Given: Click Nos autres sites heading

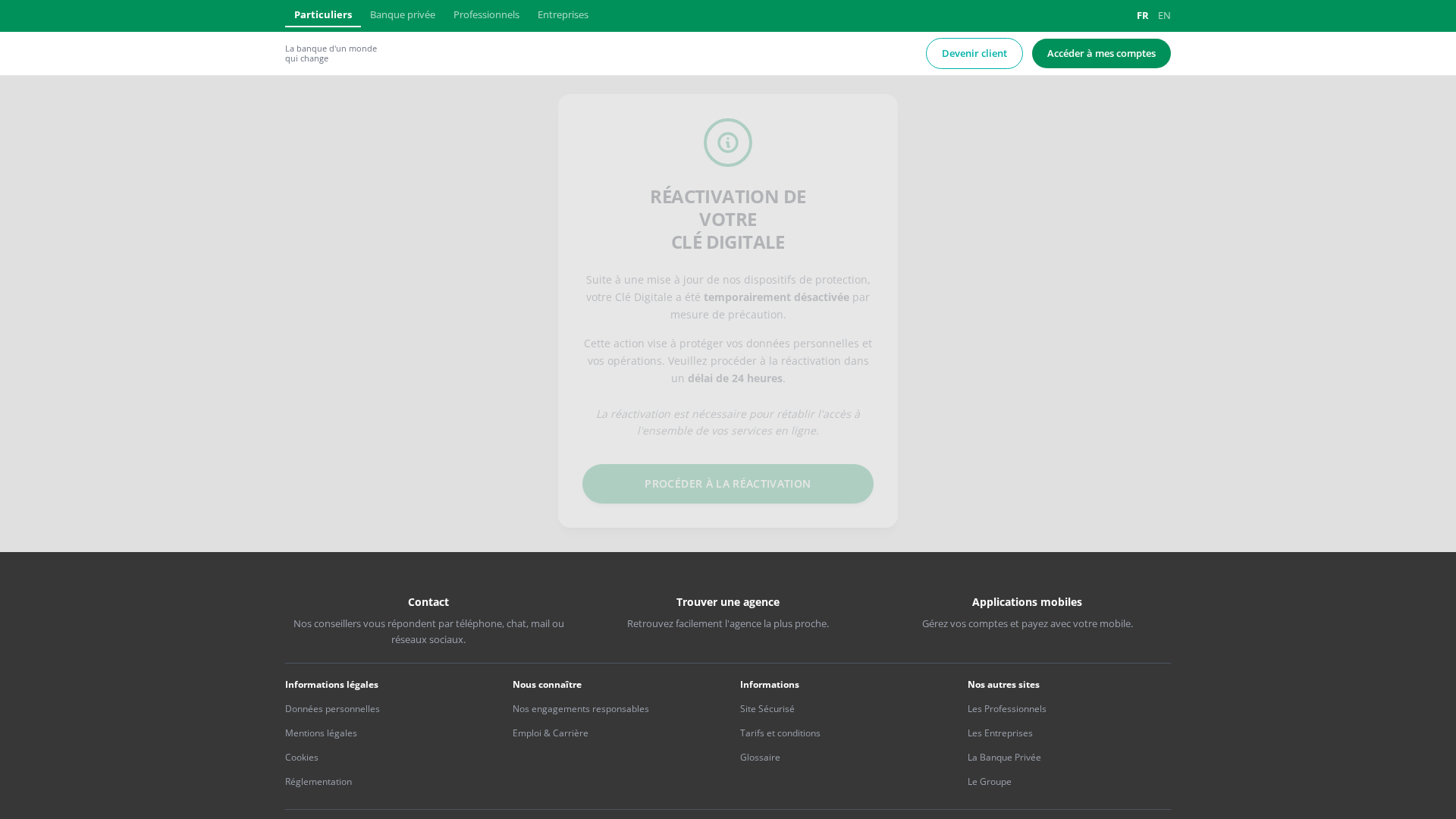Looking at the screenshot, I should (1003, 684).
